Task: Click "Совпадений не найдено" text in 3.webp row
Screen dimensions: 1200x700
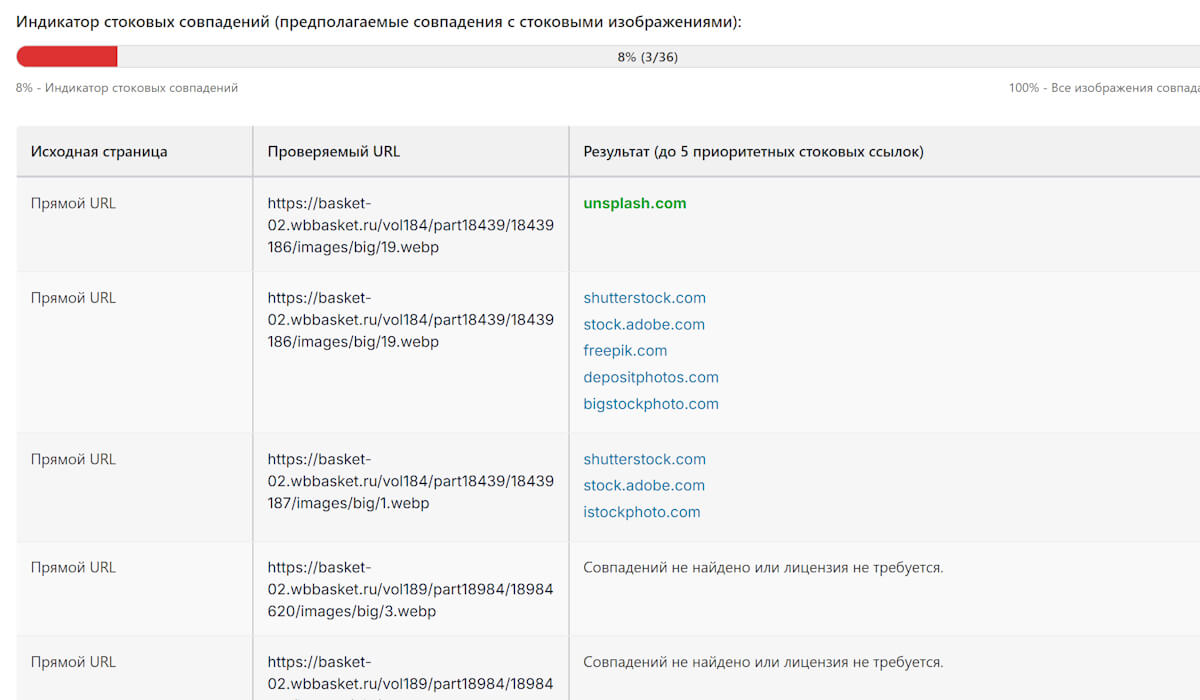Action: [763, 567]
